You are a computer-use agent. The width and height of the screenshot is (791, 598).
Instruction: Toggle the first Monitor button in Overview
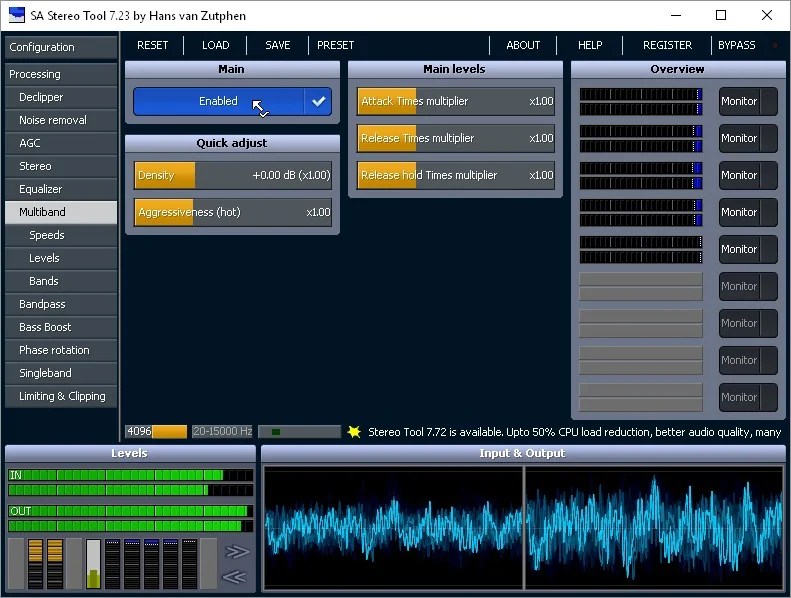[748, 101]
